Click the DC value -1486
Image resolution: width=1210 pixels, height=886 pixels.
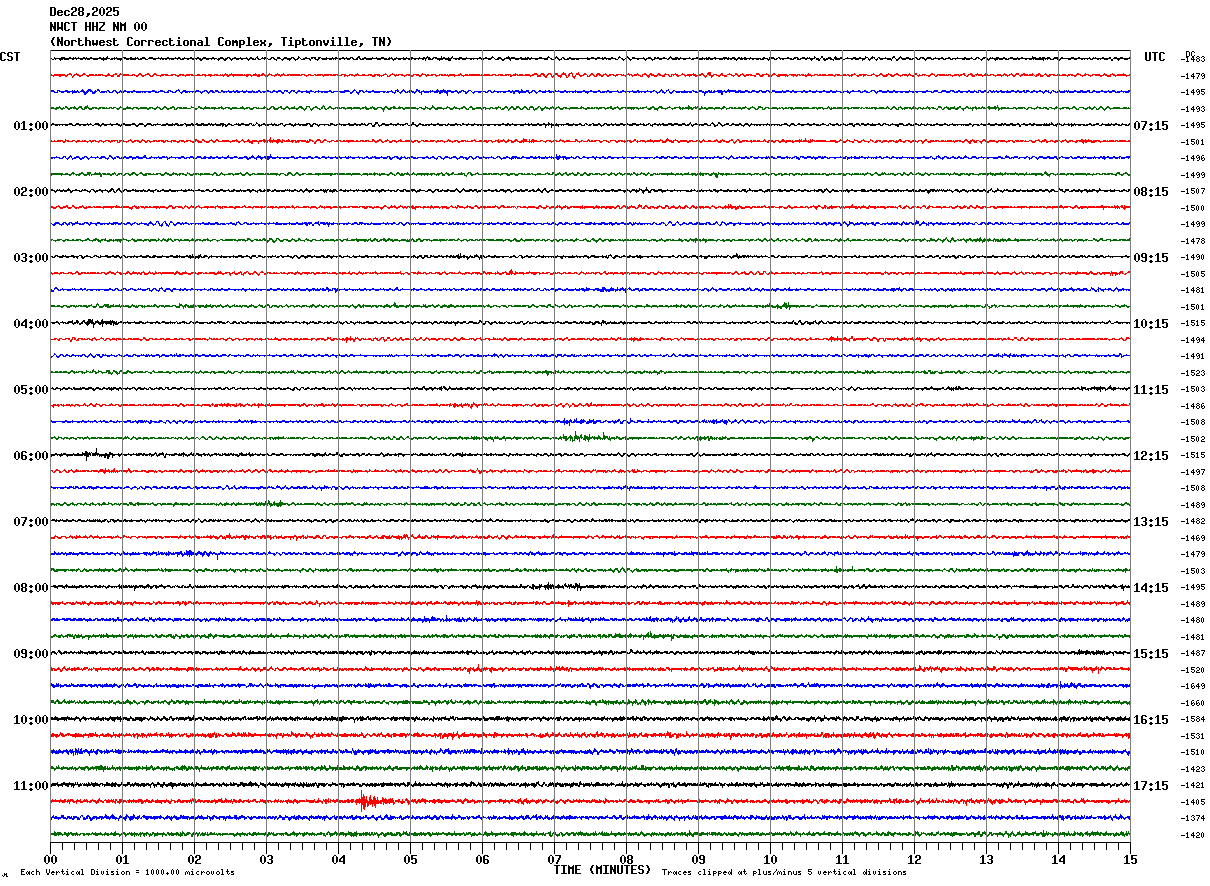[1193, 406]
